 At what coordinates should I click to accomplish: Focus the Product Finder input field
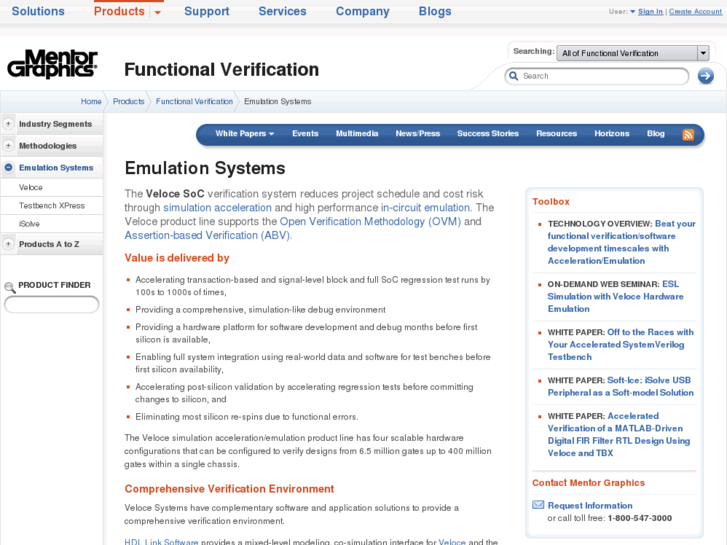[51, 304]
